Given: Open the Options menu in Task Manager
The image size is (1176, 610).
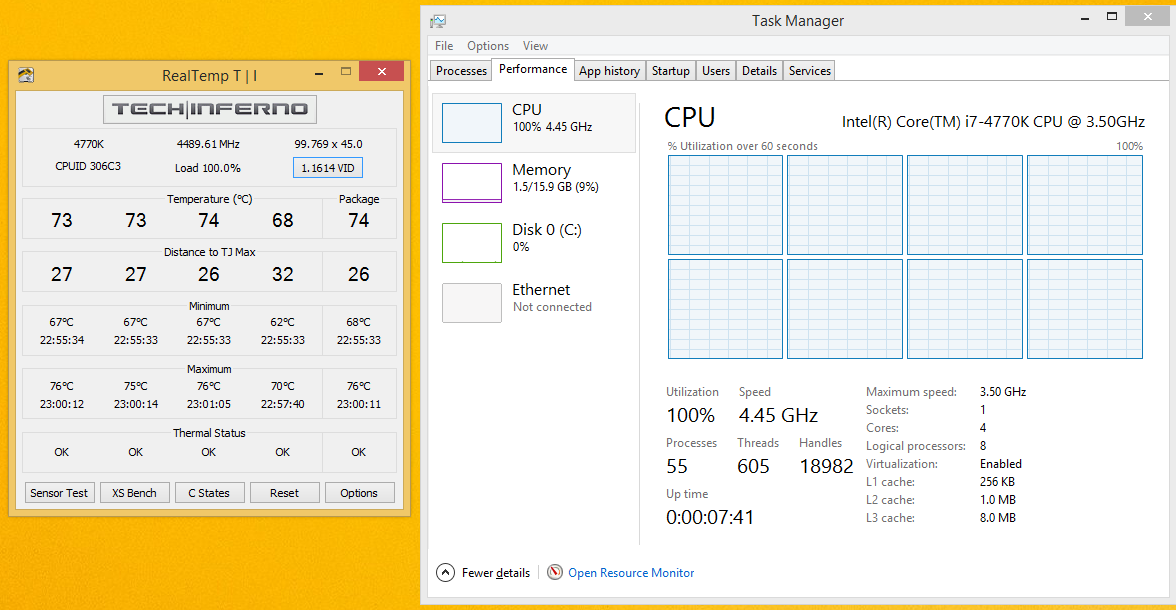Looking at the screenshot, I should 488,46.
